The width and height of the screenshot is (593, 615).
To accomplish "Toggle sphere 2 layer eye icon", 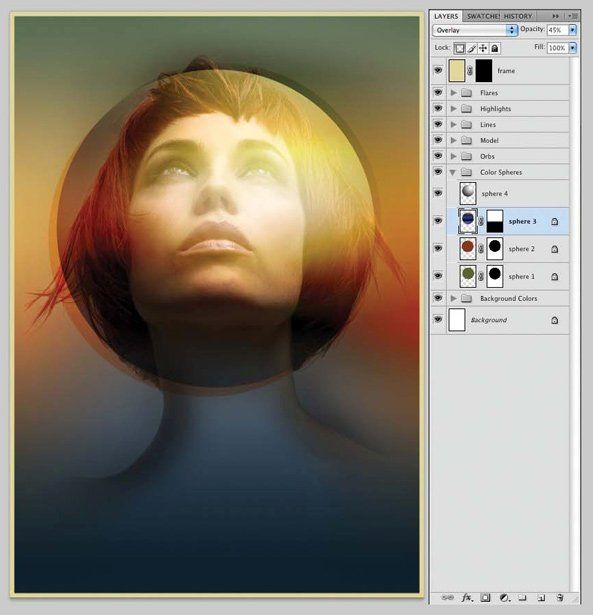I will click(438, 248).
